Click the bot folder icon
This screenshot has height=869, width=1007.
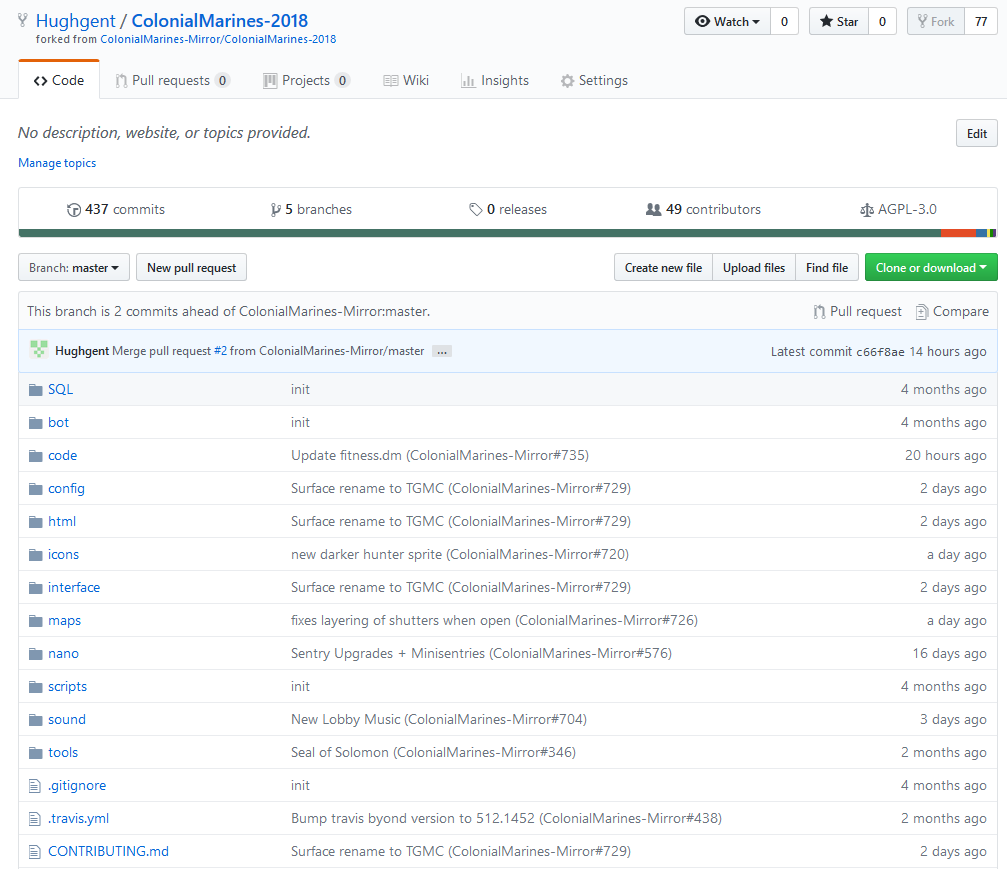(35, 423)
